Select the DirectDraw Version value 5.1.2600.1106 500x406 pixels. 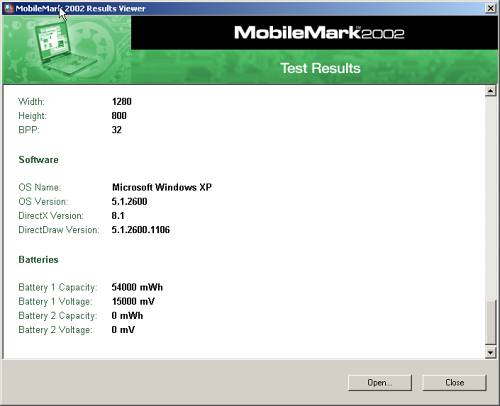click(x=141, y=230)
